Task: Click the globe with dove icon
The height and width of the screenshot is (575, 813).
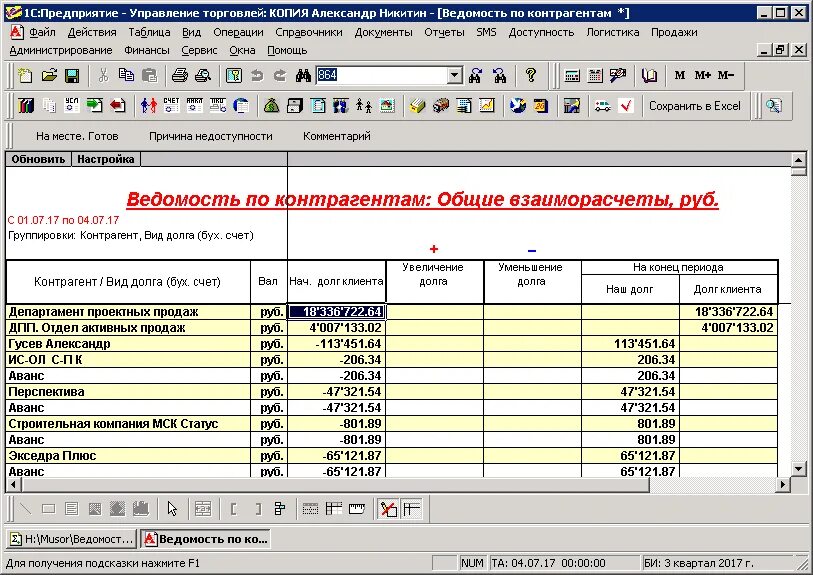Action: point(517,106)
